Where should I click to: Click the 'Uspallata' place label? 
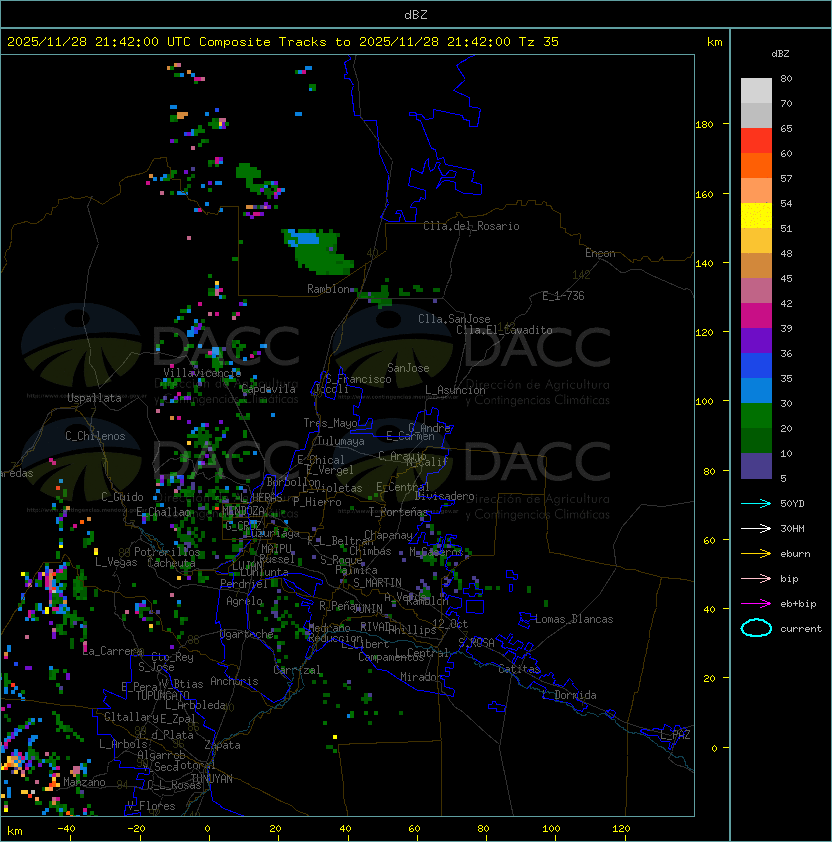coord(94,398)
